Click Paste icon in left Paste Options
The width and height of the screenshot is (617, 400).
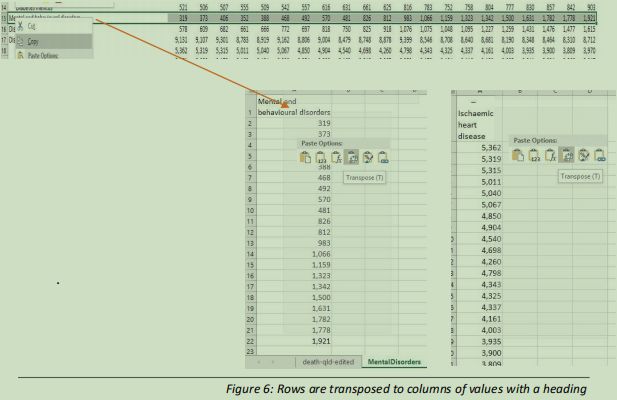click(307, 157)
